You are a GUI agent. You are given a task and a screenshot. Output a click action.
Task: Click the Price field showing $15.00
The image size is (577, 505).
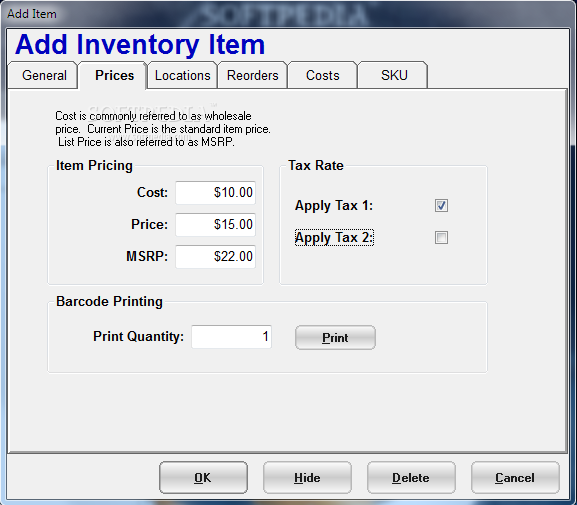pyautogui.click(x=215, y=225)
